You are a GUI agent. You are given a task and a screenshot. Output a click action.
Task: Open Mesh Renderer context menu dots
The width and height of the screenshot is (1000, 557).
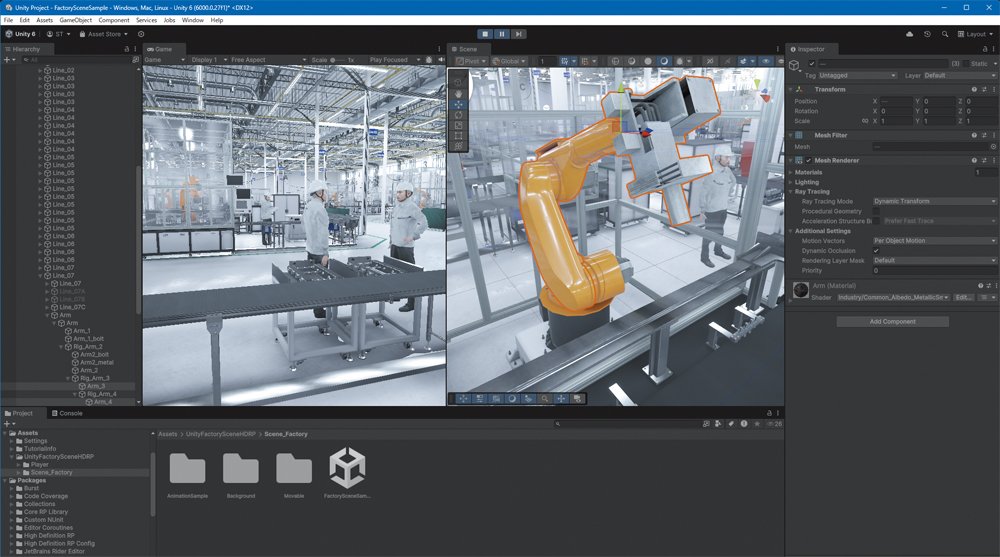[994, 160]
